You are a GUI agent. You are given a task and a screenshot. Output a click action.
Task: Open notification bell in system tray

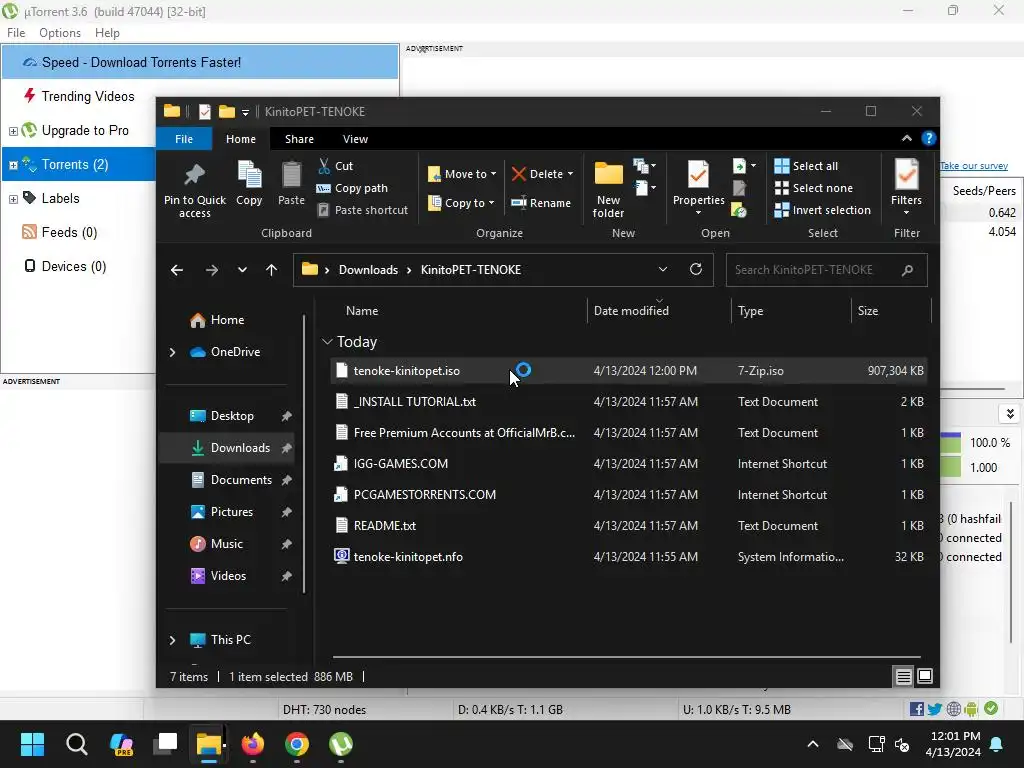click(997, 744)
